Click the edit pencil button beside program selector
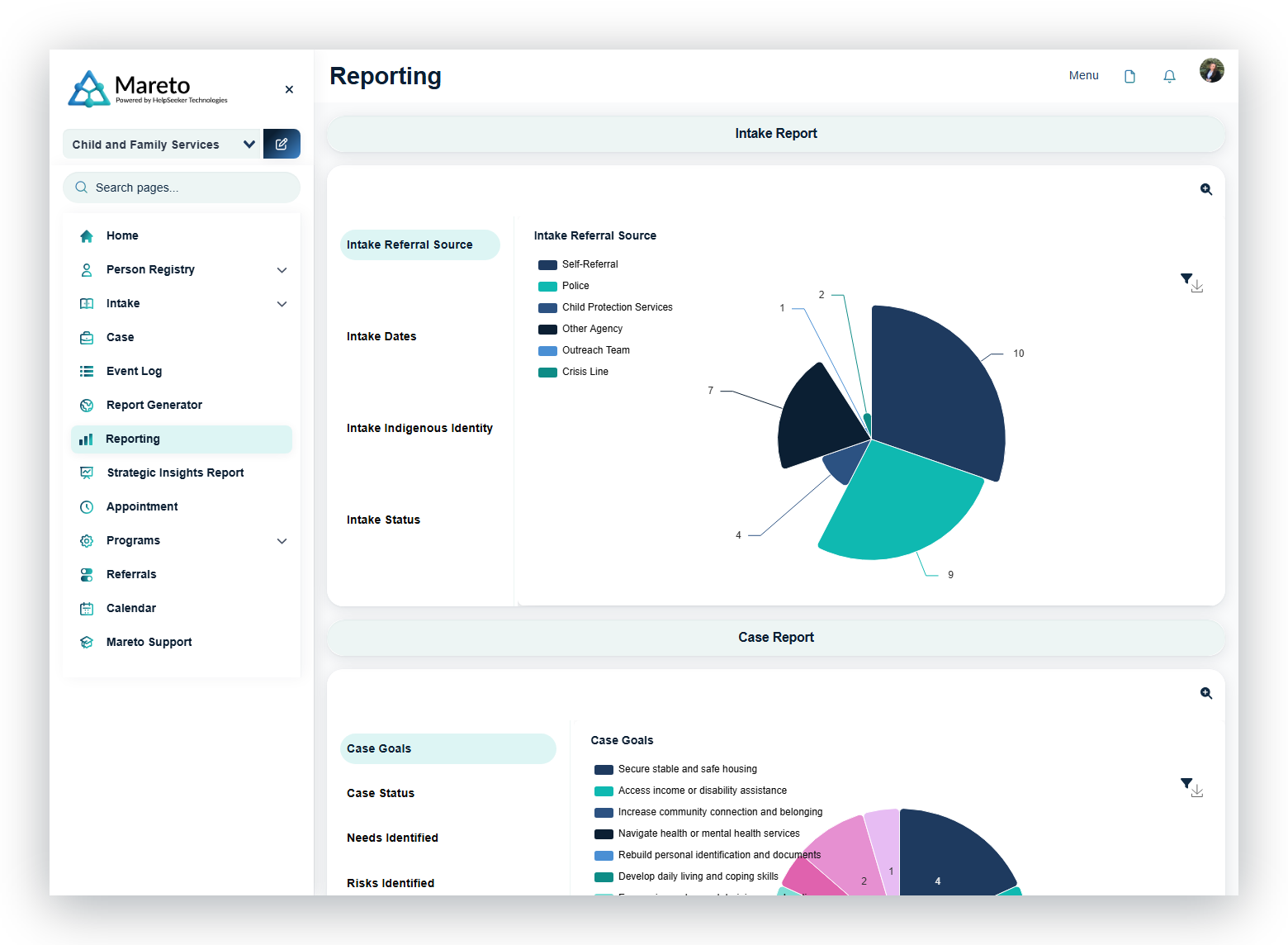 pyautogui.click(x=282, y=144)
